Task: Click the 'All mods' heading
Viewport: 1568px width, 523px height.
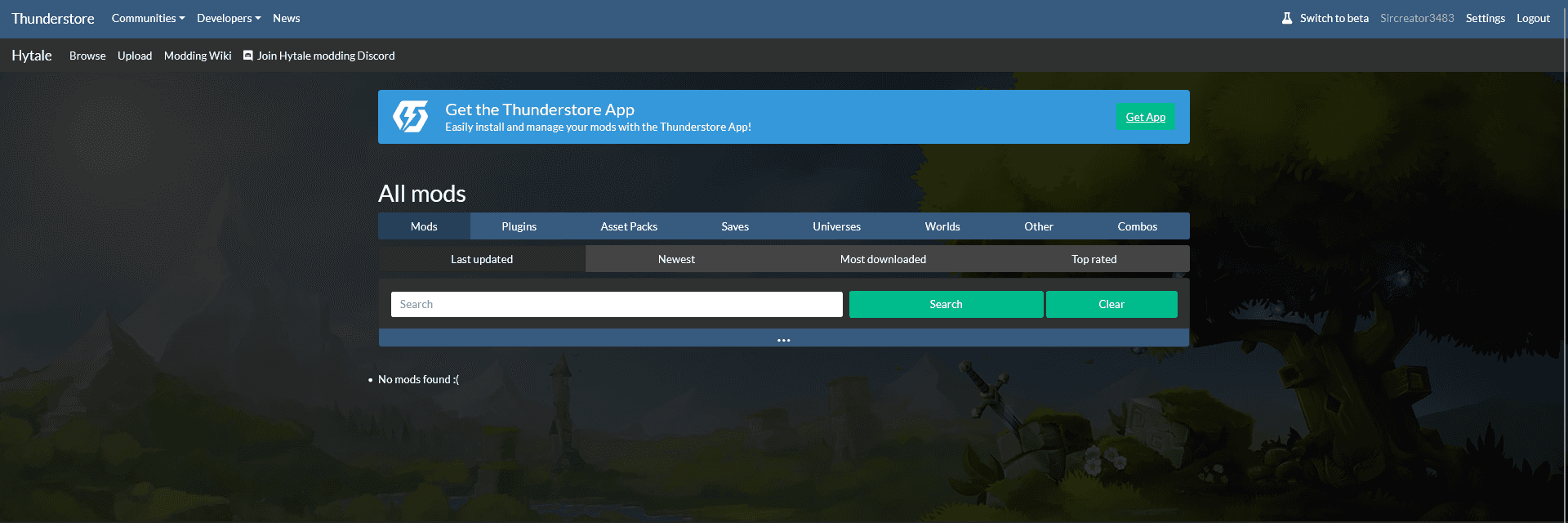Action: [422, 194]
